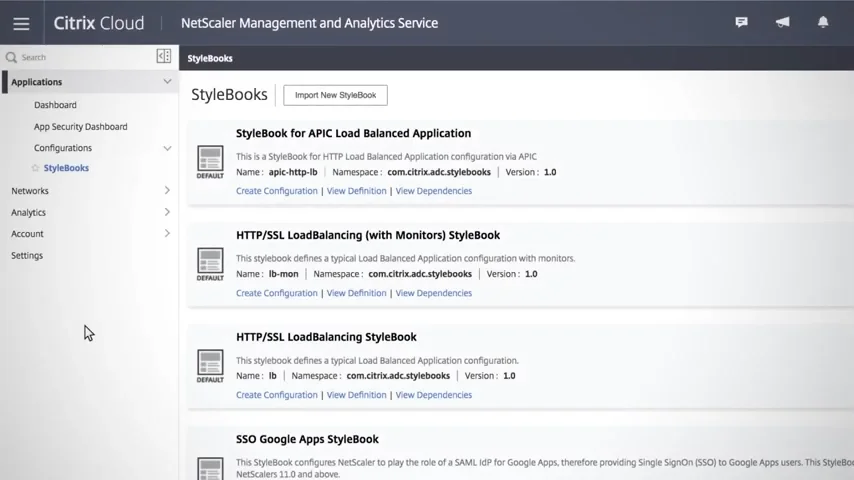Collapse the Applications section chevron
854x480 pixels.
(x=167, y=82)
